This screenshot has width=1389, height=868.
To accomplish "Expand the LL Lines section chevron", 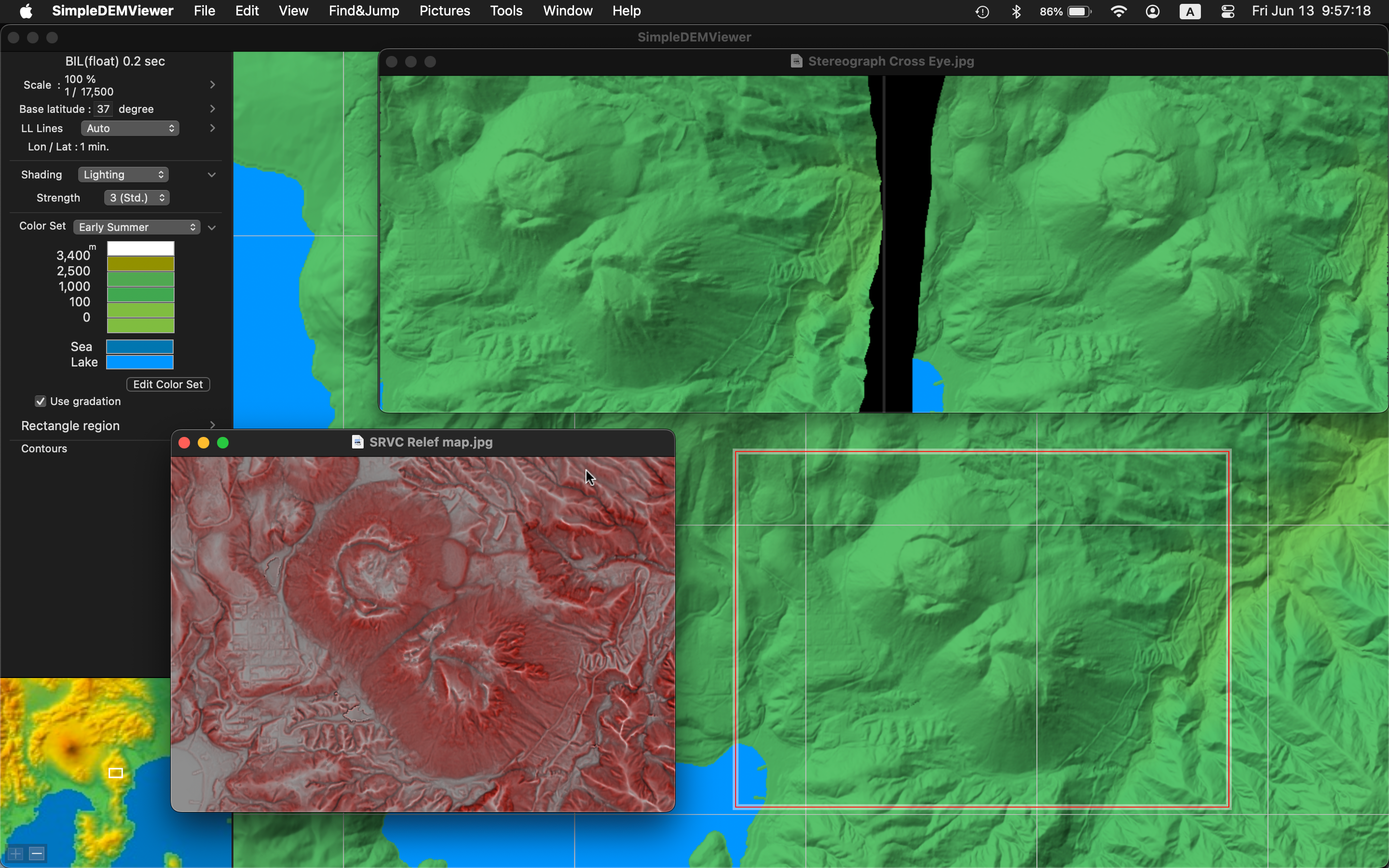I will (212, 128).
